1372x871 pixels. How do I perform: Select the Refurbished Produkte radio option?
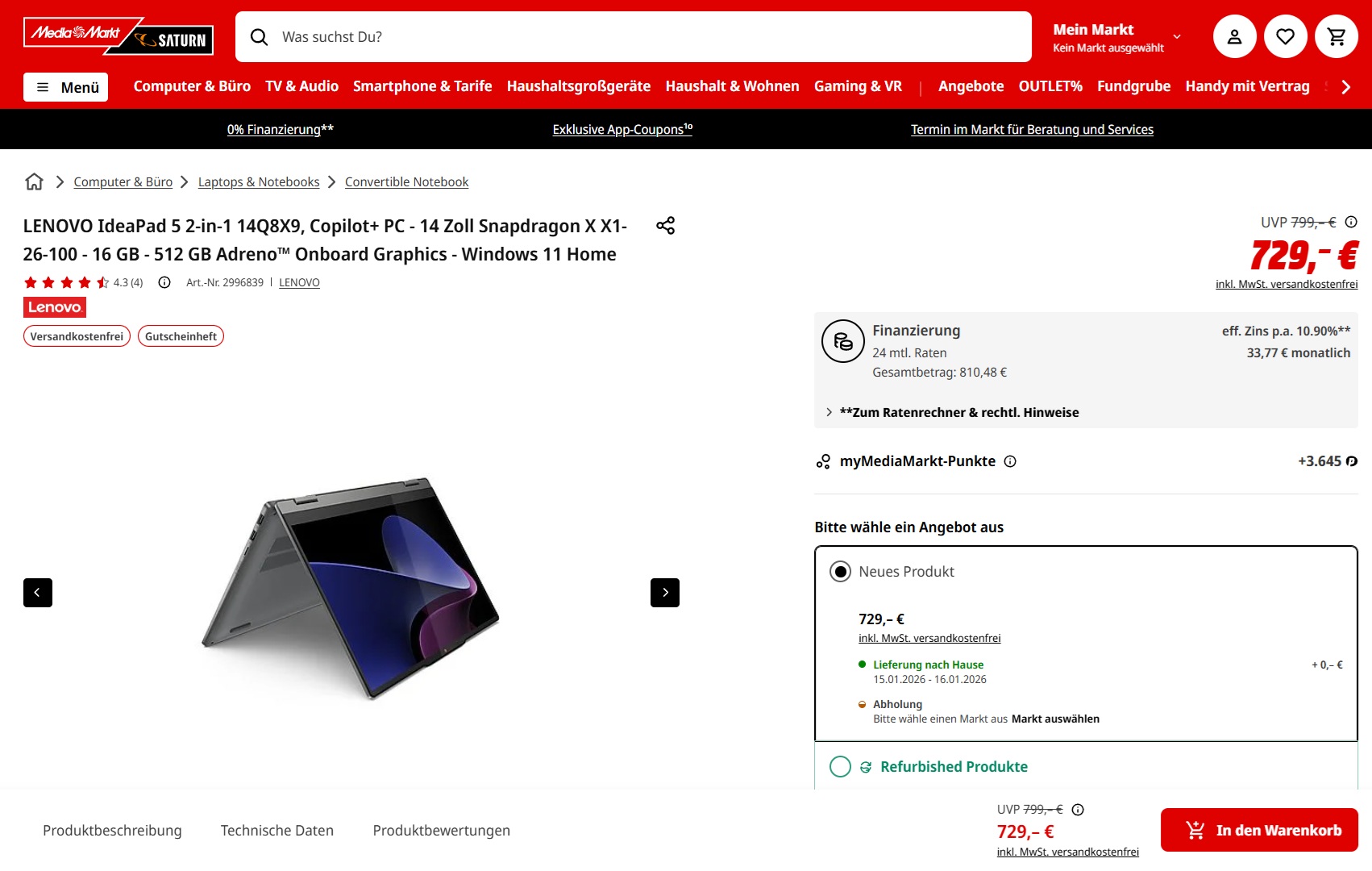[x=840, y=766]
